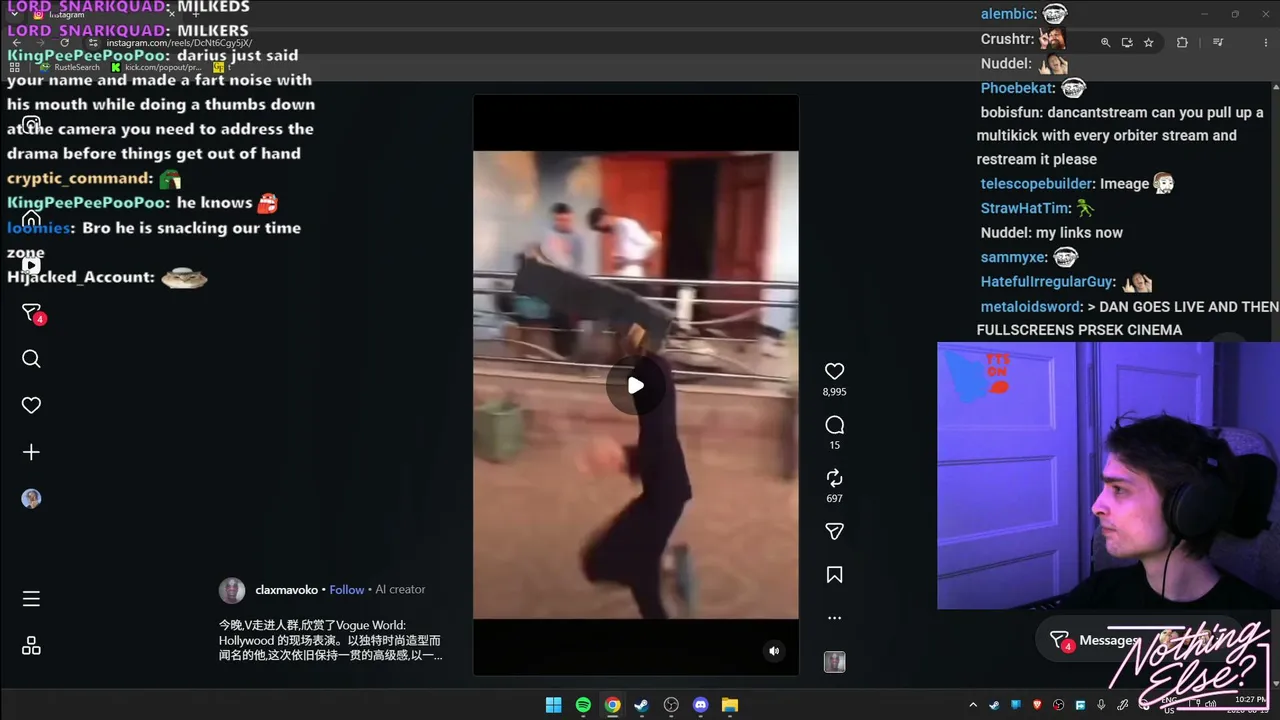Open Chrome media controls icon
Screen dimensions: 1280x720
point(1218,43)
